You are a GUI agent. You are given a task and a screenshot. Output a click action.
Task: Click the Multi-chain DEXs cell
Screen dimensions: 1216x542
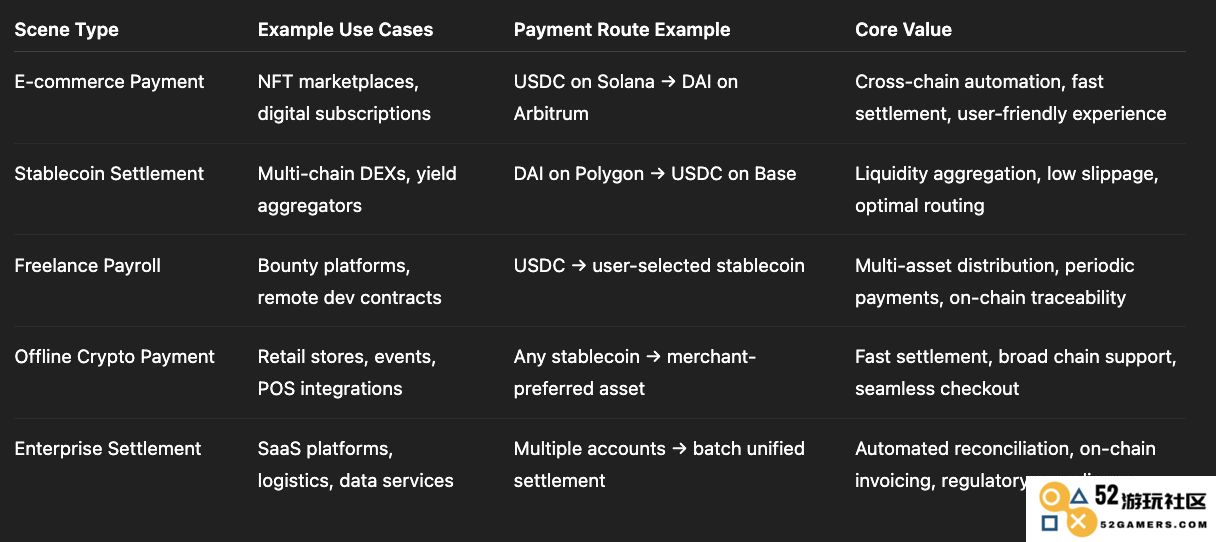(x=357, y=190)
